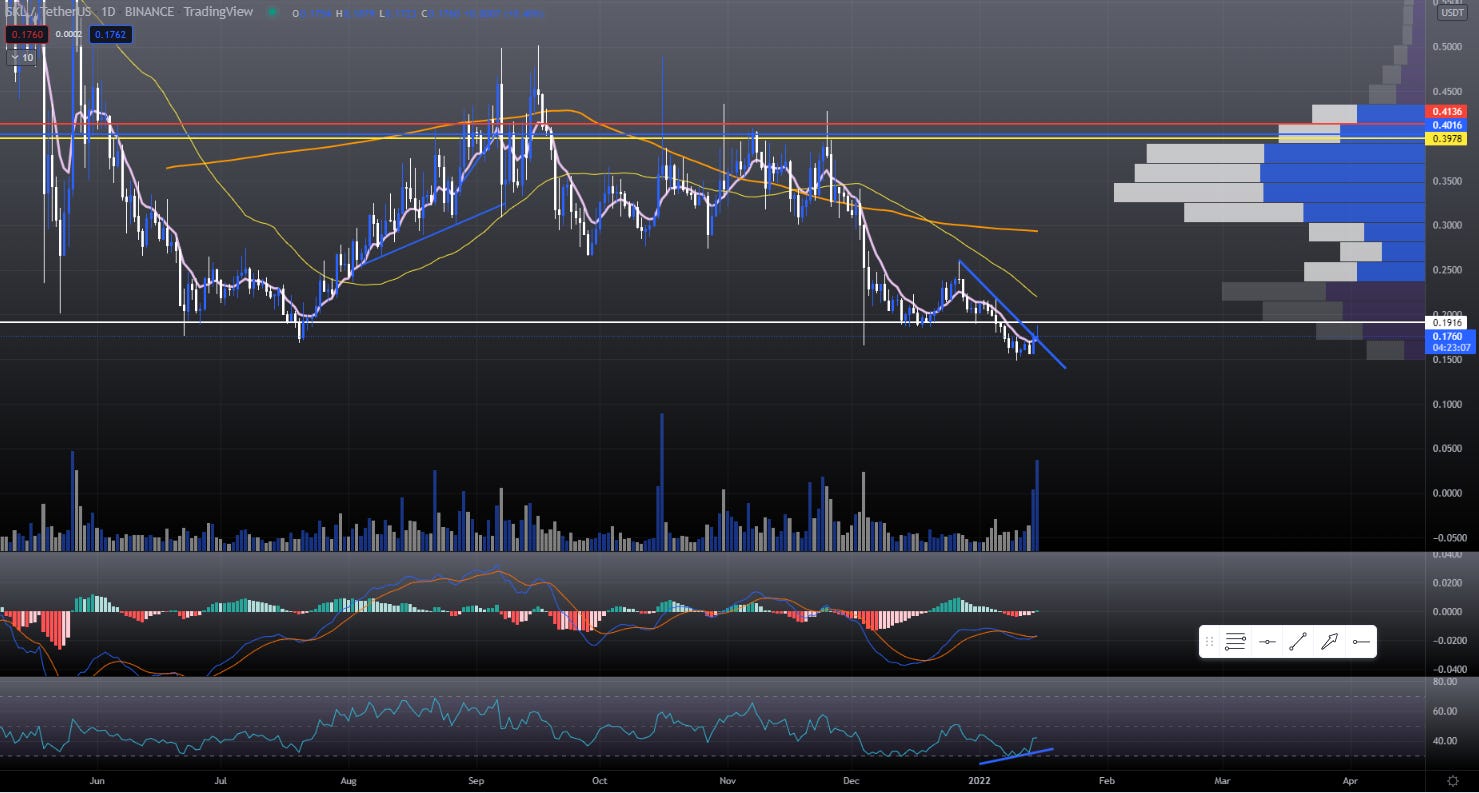1479x793 pixels.
Task: Open the USDT currency selector
Action: [x=1451, y=13]
